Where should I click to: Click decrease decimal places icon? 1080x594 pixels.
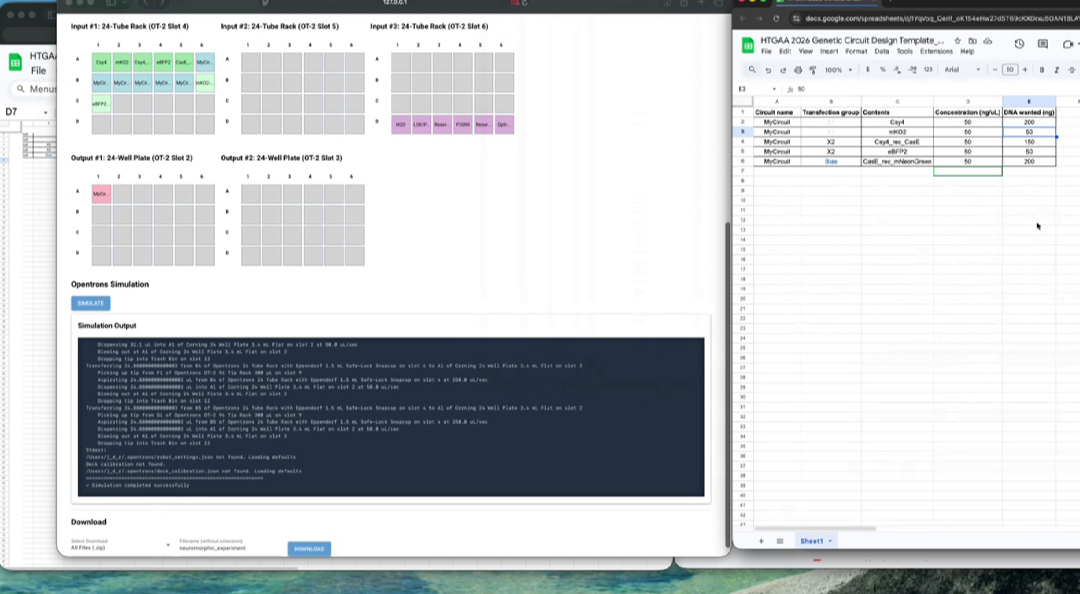(897, 70)
